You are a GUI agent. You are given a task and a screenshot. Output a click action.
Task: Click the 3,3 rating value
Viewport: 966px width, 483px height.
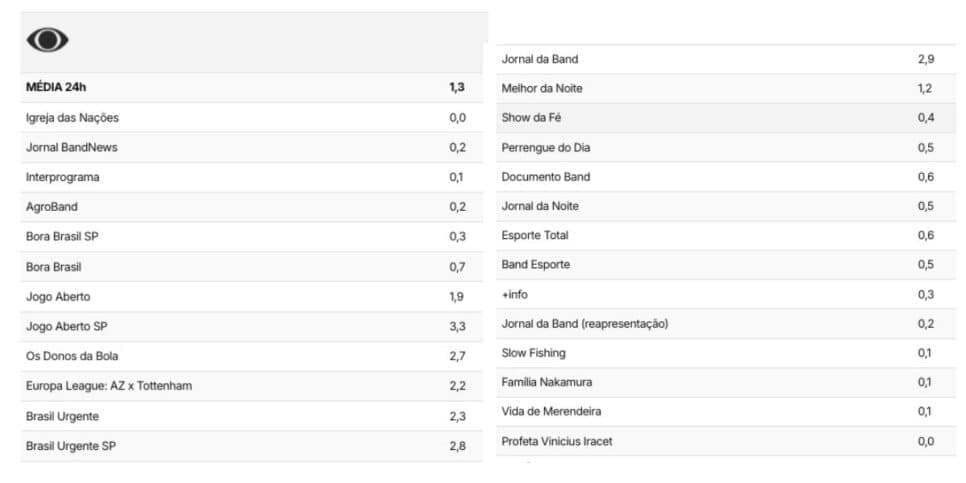(457, 327)
